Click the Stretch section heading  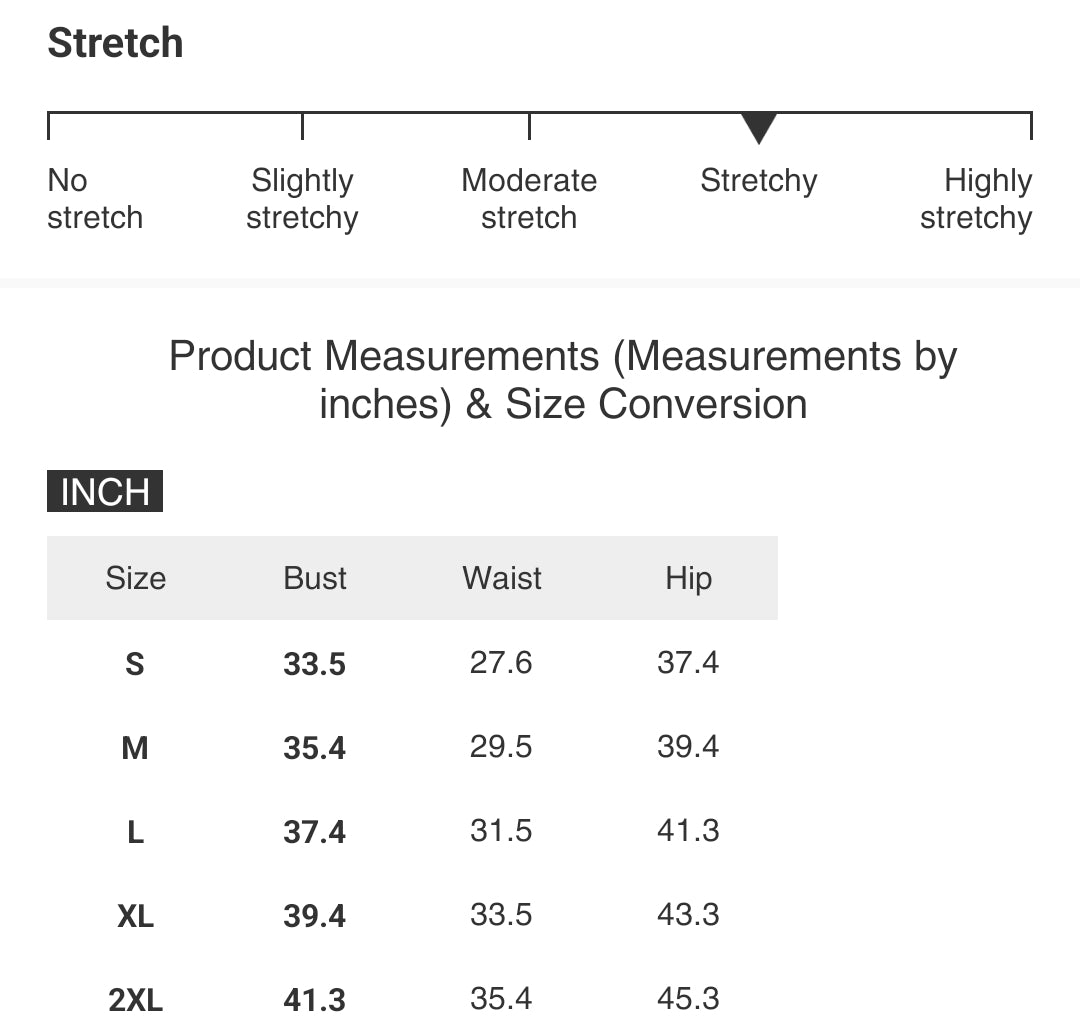click(116, 43)
